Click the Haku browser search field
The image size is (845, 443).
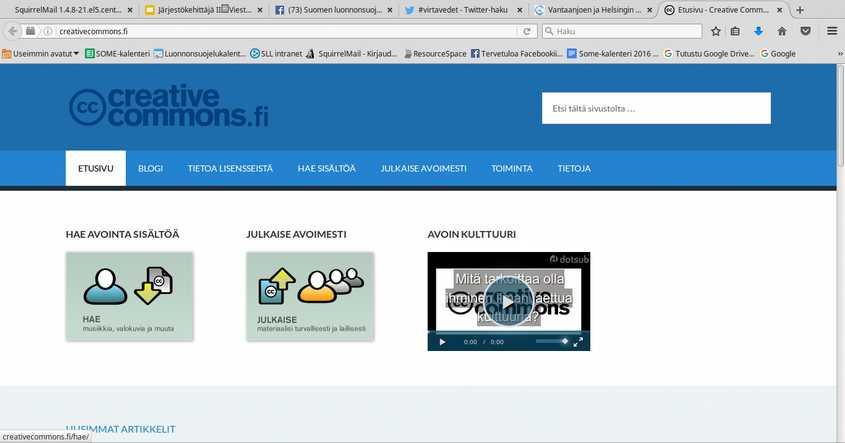pyautogui.click(x=622, y=31)
